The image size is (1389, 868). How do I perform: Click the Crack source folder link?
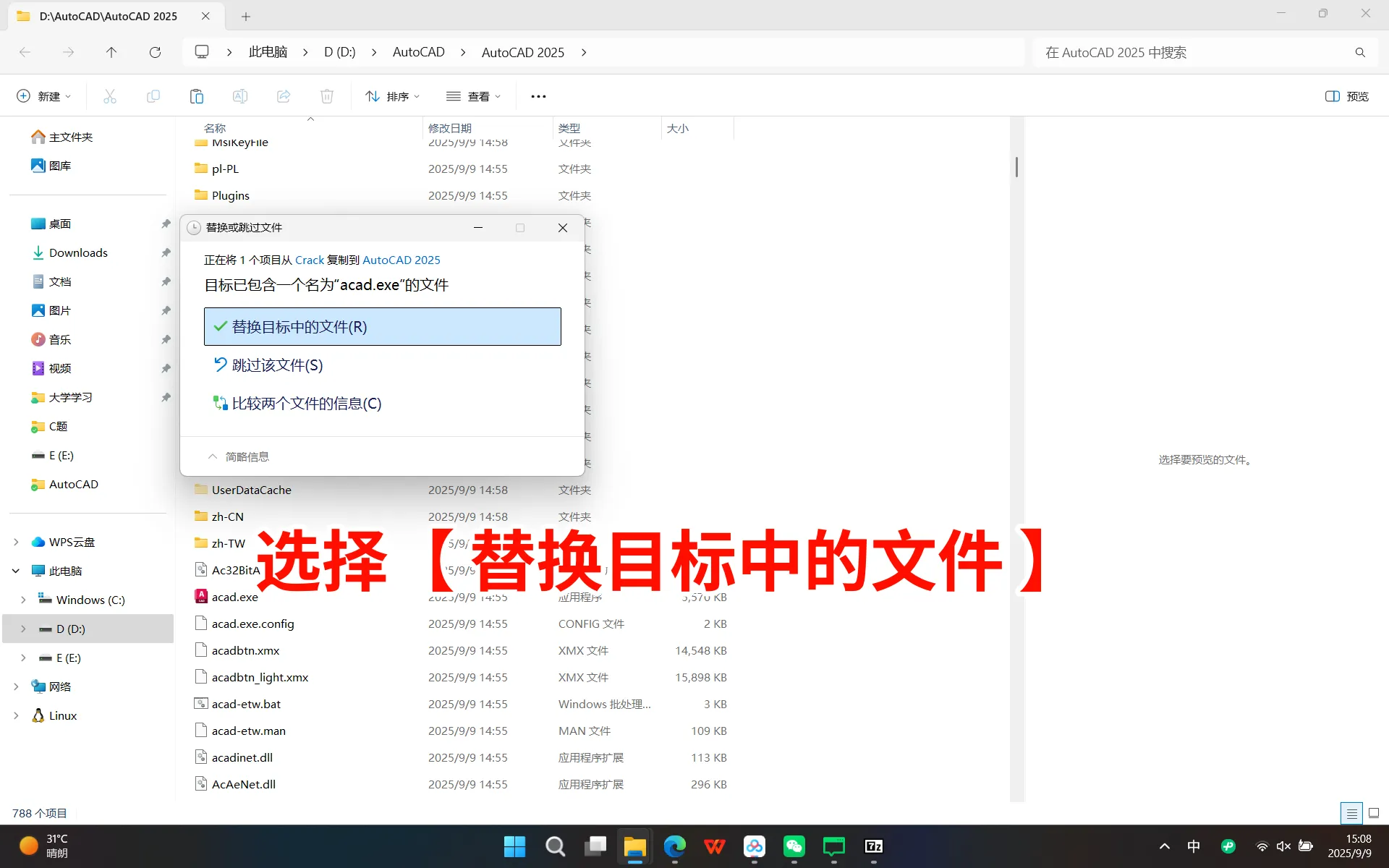(x=309, y=260)
